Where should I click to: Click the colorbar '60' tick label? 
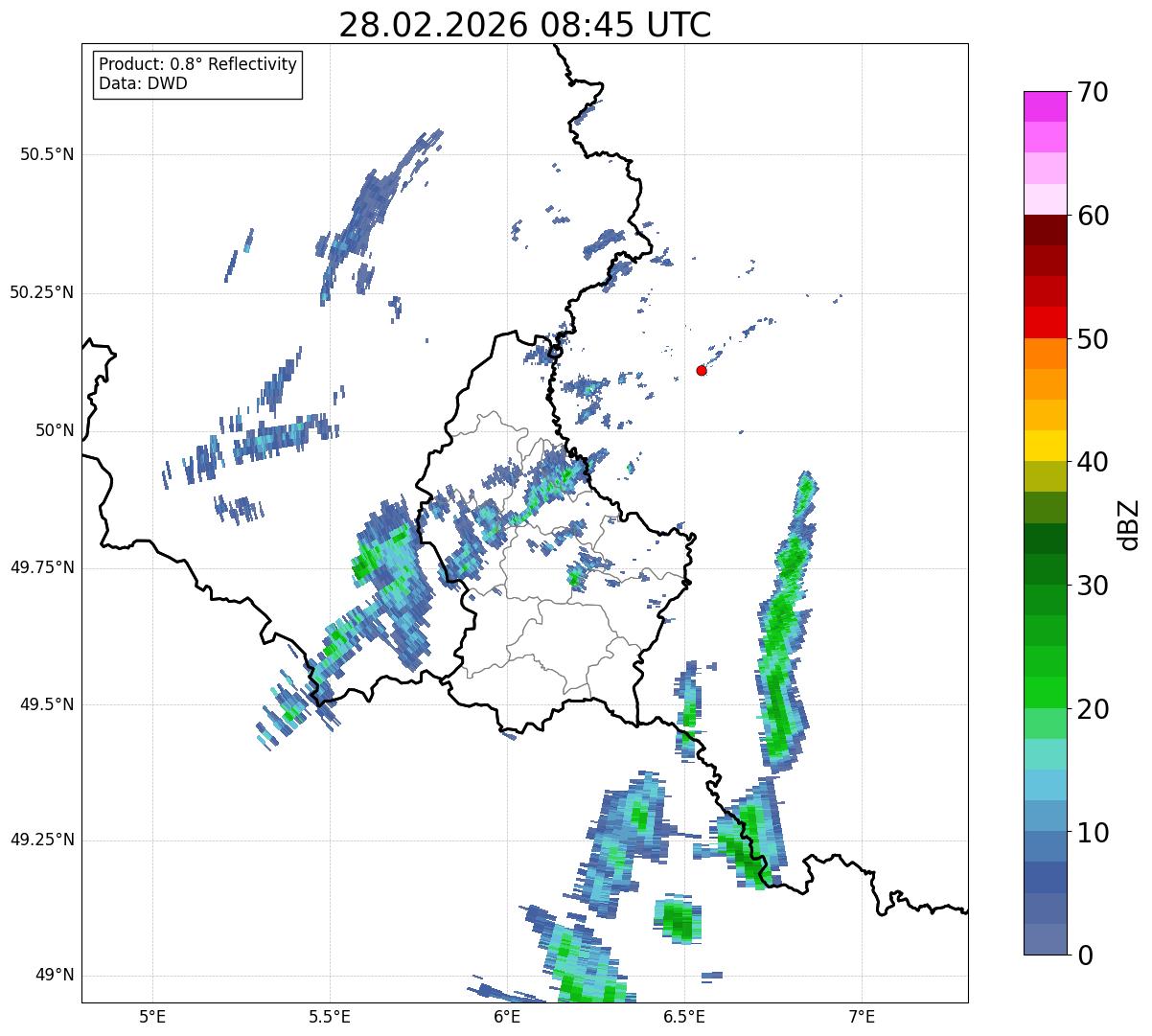(x=1093, y=216)
